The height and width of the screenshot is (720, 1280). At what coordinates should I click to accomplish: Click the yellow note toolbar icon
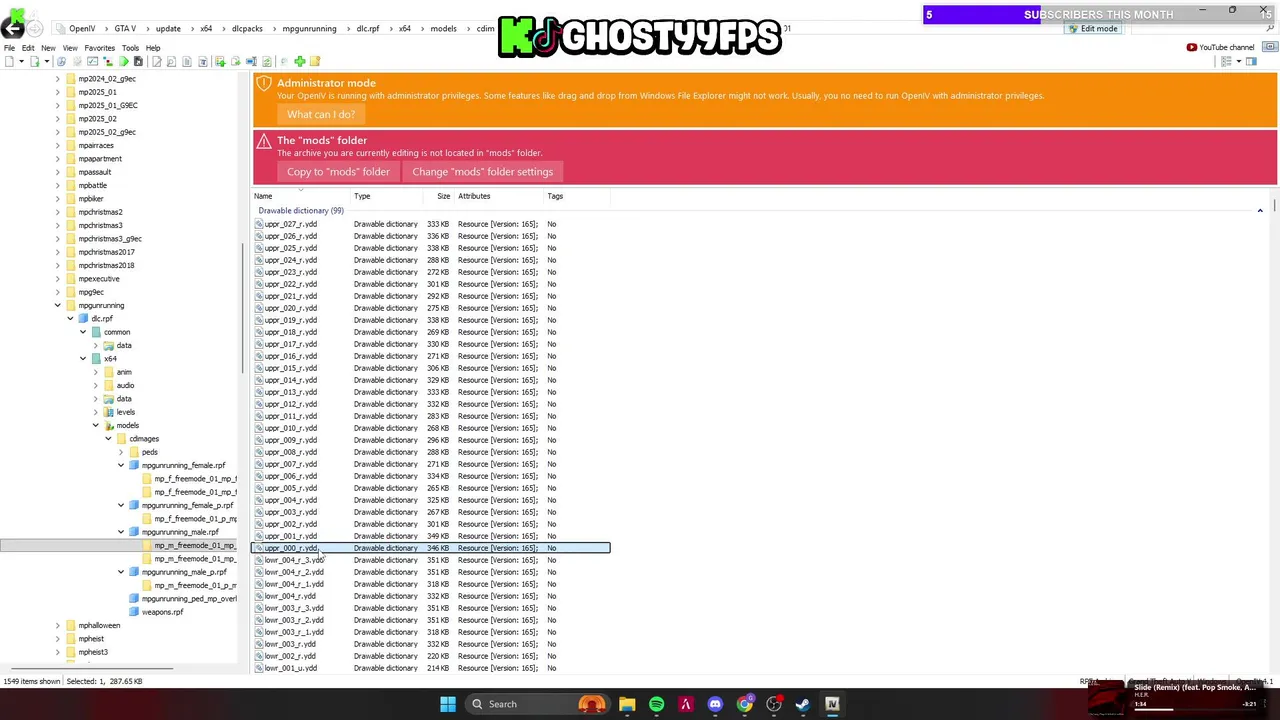pyautogui.click(x=315, y=62)
